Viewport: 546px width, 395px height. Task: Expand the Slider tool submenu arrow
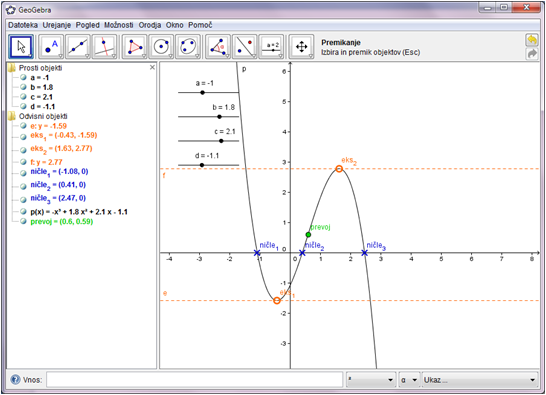tap(281, 56)
